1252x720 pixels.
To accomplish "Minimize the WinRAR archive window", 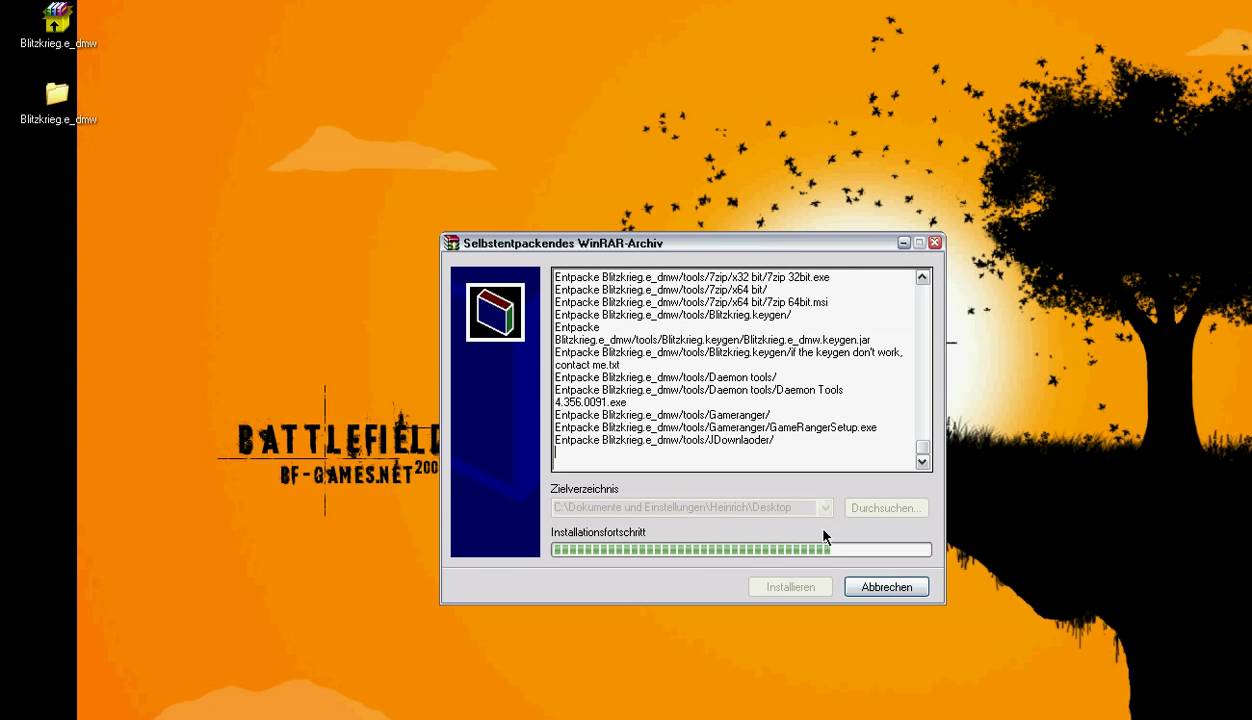I will [904, 243].
